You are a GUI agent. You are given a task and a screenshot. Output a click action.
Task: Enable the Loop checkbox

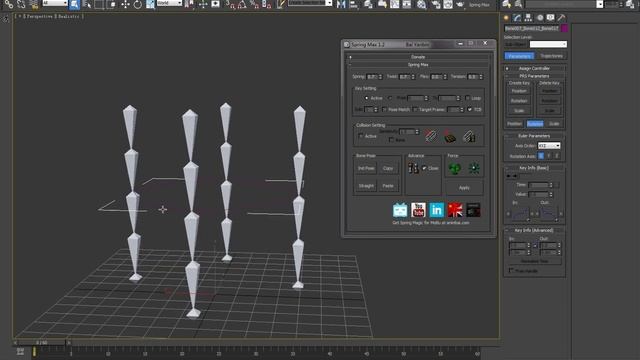(x=468, y=98)
